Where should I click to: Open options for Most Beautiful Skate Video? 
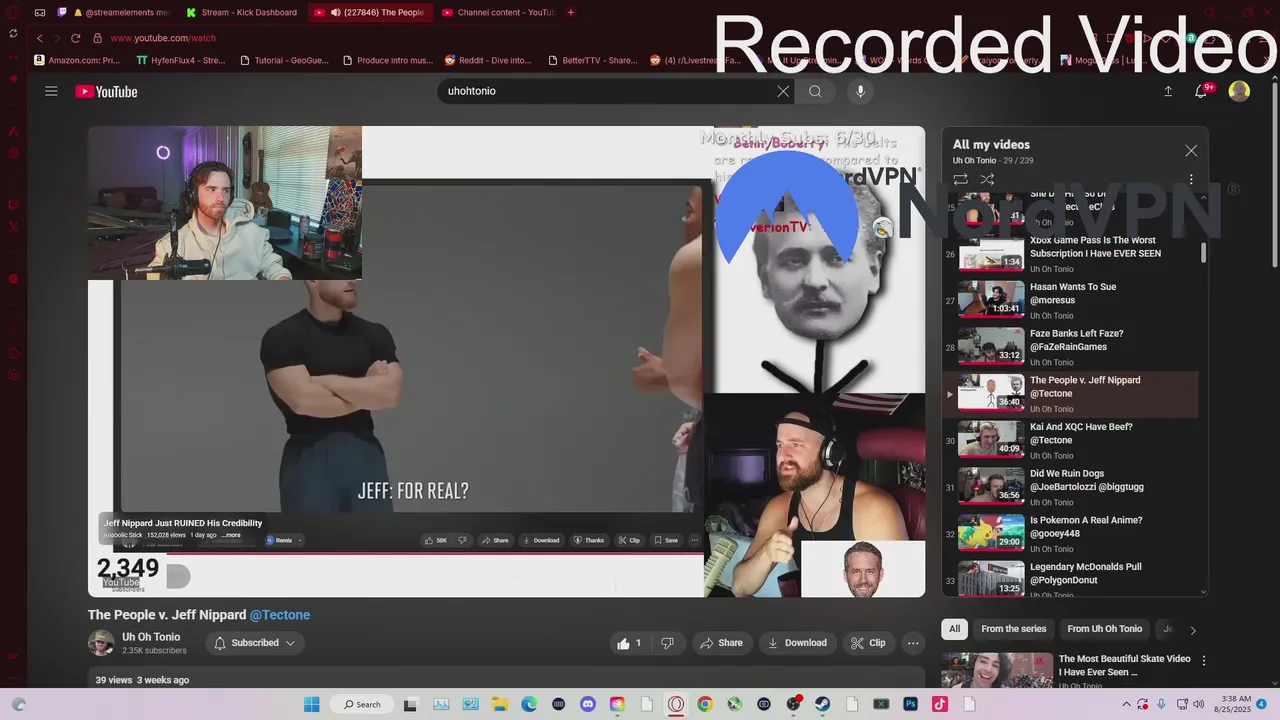coord(1204,661)
